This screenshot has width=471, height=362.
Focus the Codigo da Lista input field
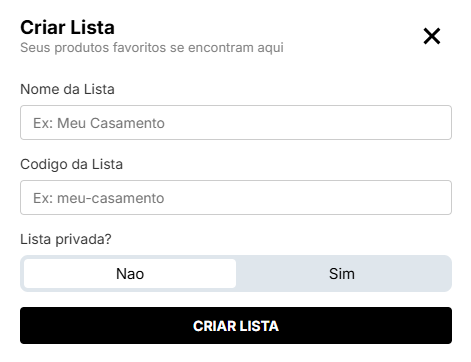(x=236, y=198)
